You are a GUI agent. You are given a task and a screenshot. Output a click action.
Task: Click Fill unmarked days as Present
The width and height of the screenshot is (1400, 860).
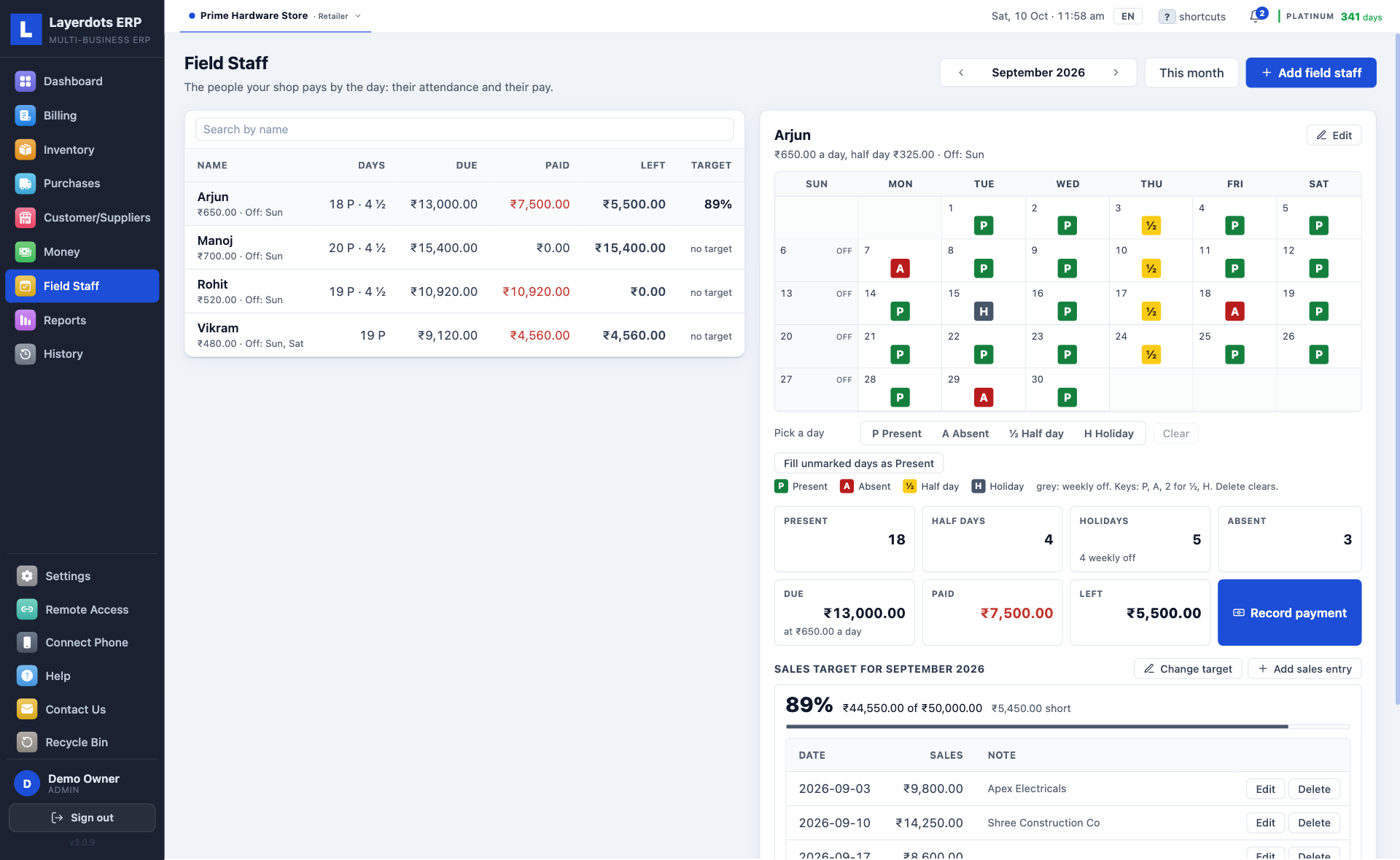(x=858, y=464)
